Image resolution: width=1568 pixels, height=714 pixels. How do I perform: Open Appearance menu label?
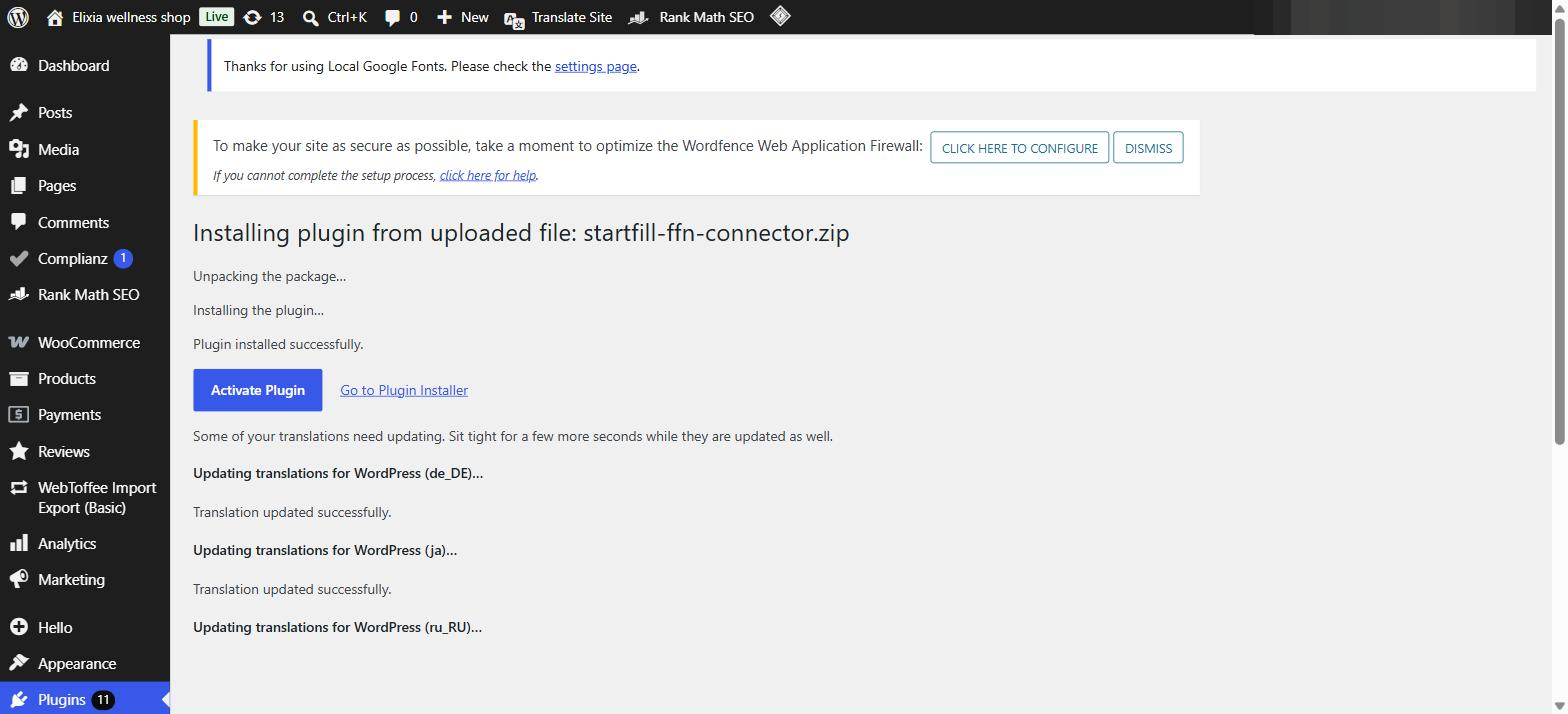[77, 664]
